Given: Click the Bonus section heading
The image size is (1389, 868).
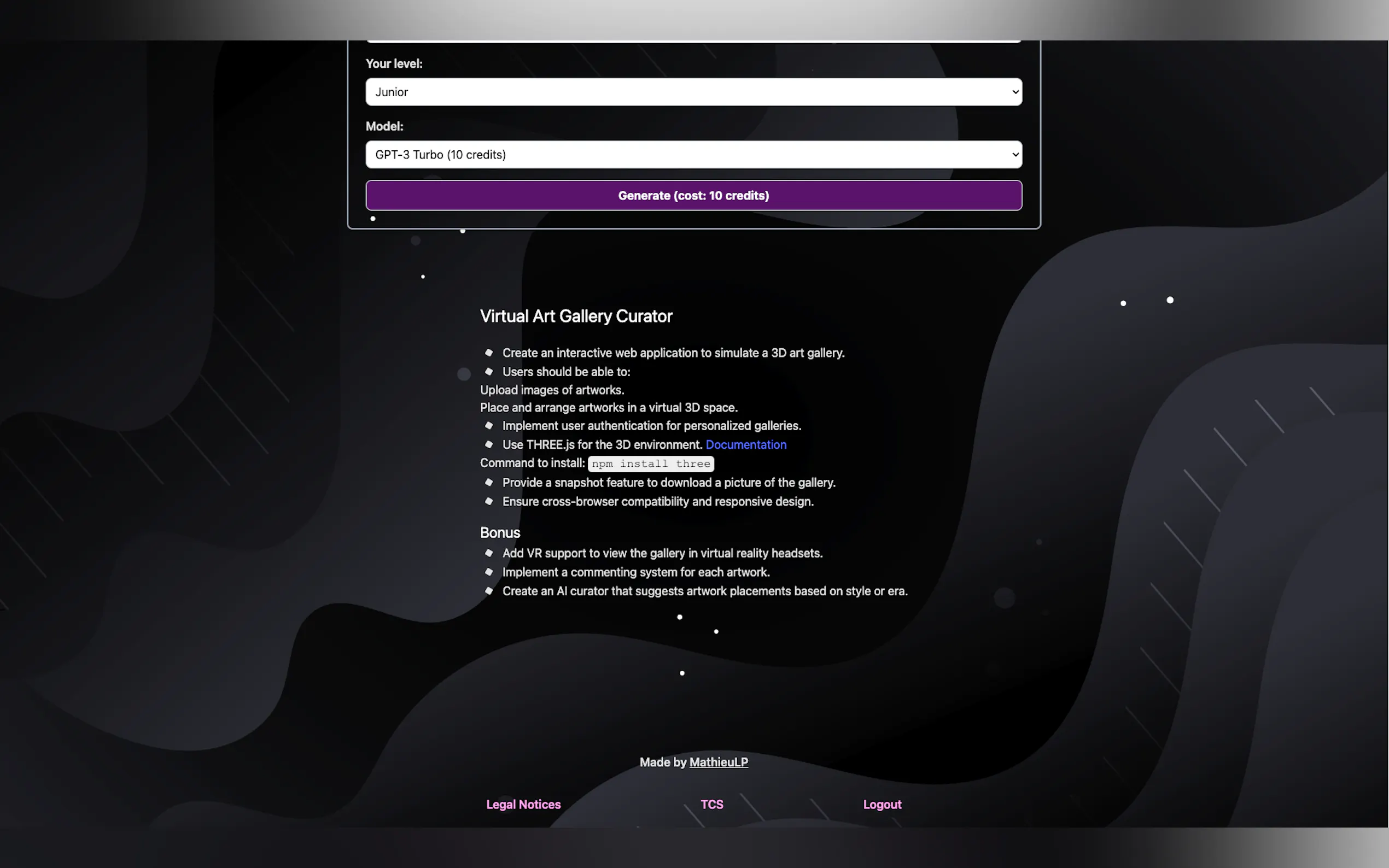Looking at the screenshot, I should tap(500, 533).
